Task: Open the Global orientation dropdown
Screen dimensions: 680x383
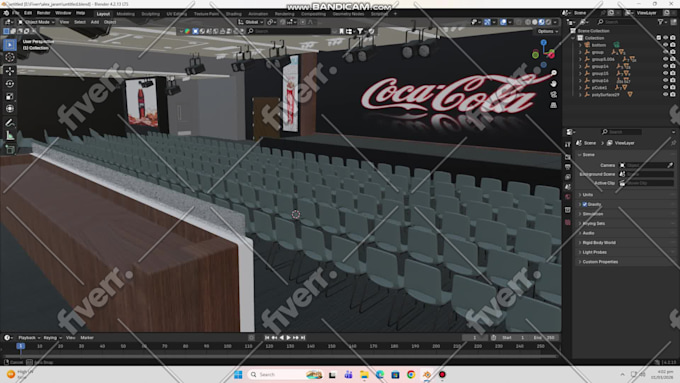Action: click(251, 22)
